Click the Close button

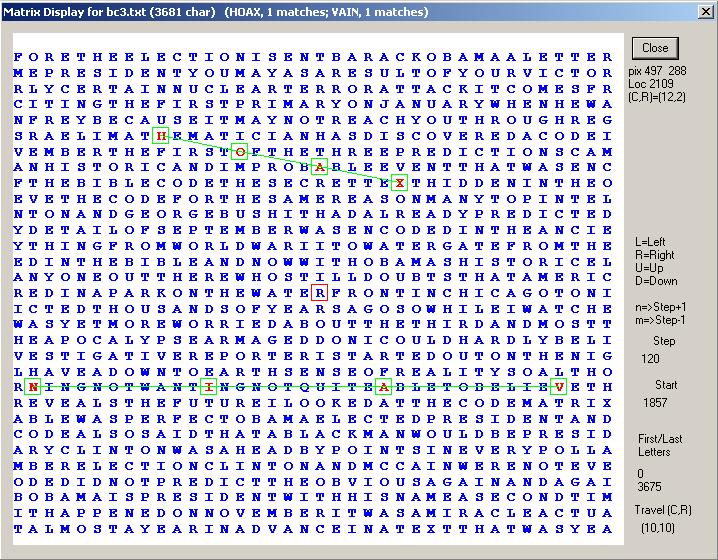pos(655,48)
